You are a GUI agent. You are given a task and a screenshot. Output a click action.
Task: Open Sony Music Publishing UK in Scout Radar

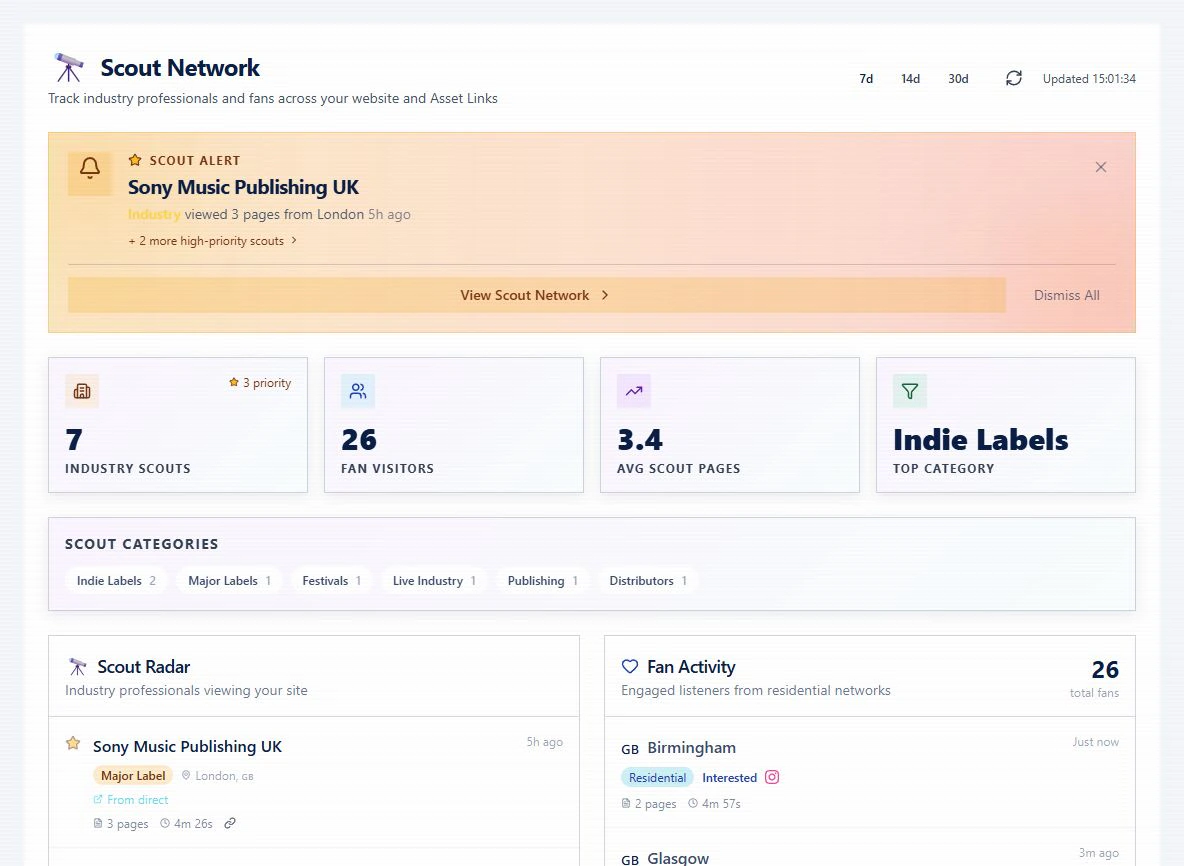(x=187, y=747)
